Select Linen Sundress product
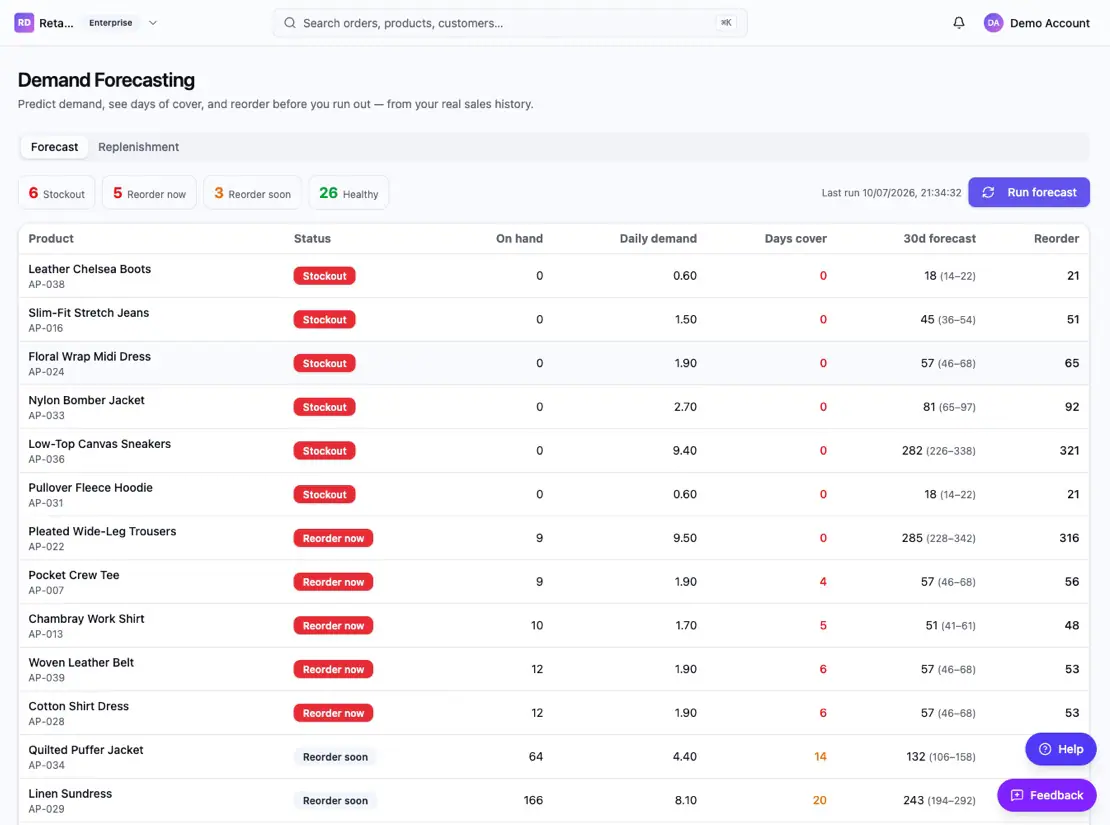The image size is (1110, 825). coord(70,794)
